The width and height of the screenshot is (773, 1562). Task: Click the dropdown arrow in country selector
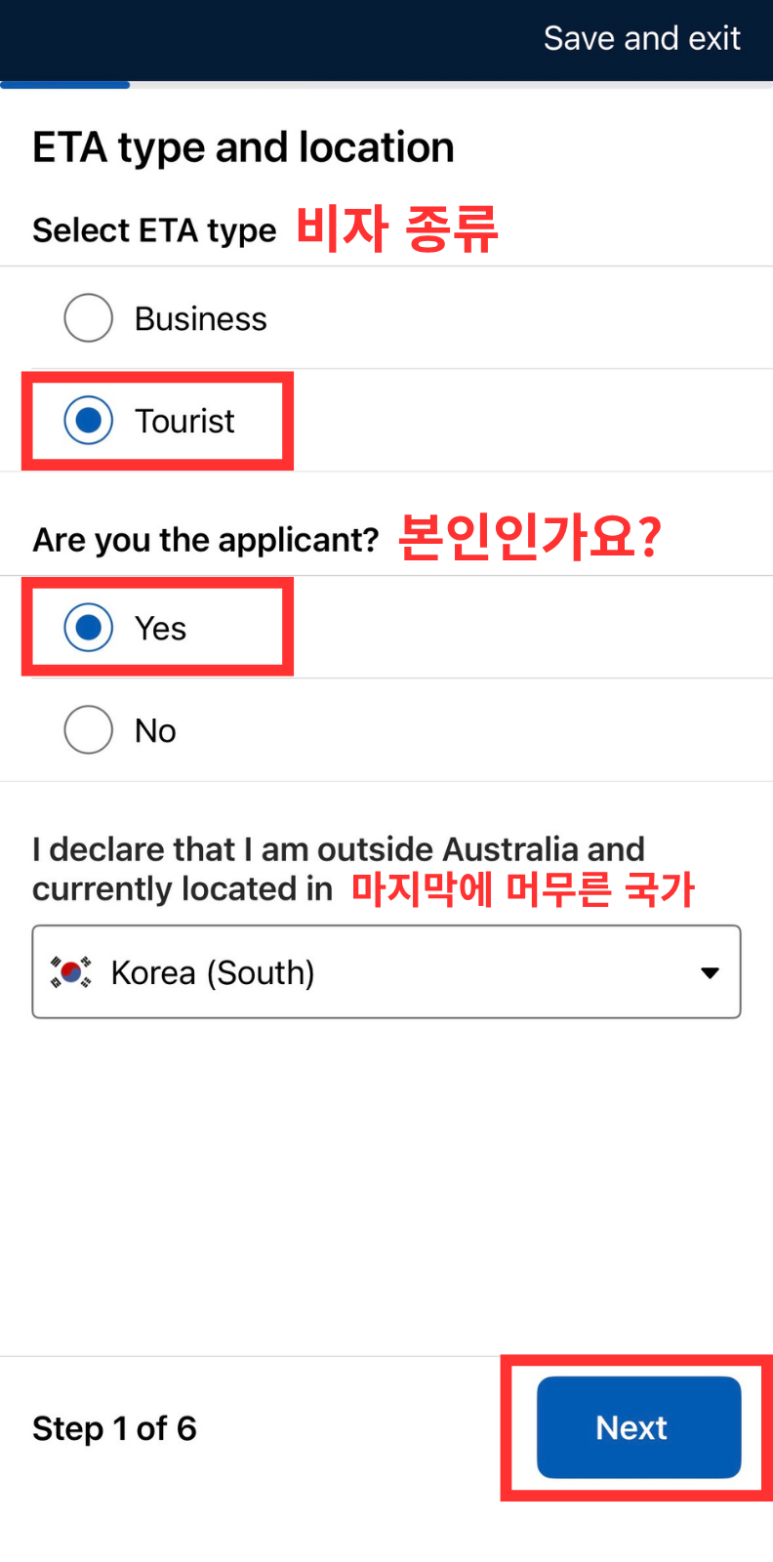(710, 973)
